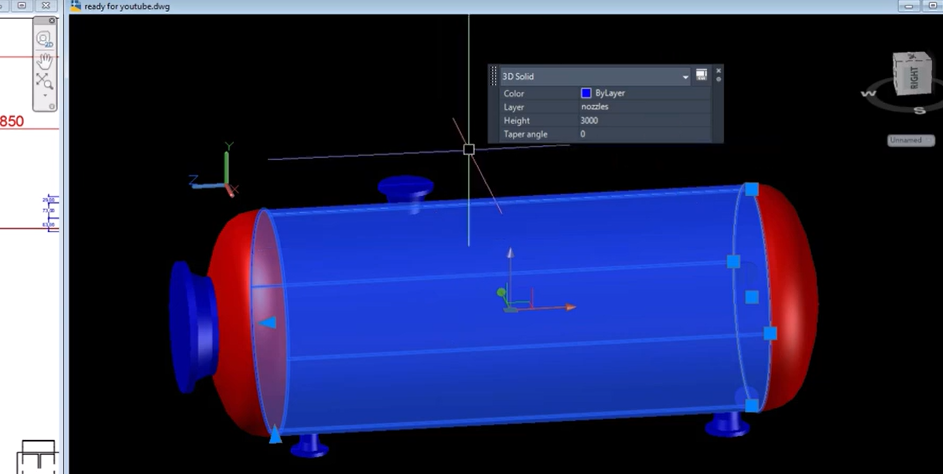This screenshot has height=474, width=943.
Task: Close the floating navigation bar
Action: tap(52, 21)
